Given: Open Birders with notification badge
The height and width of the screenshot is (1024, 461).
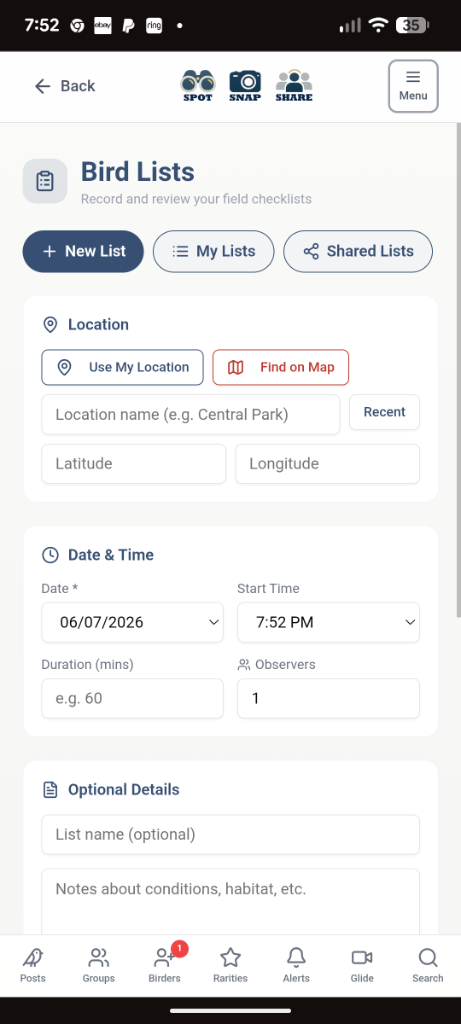Looking at the screenshot, I should 165,965.
